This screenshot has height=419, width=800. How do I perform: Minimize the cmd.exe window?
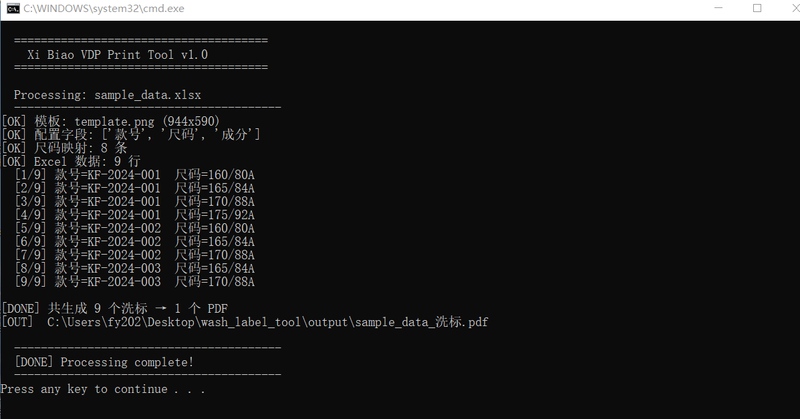(718, 8)
